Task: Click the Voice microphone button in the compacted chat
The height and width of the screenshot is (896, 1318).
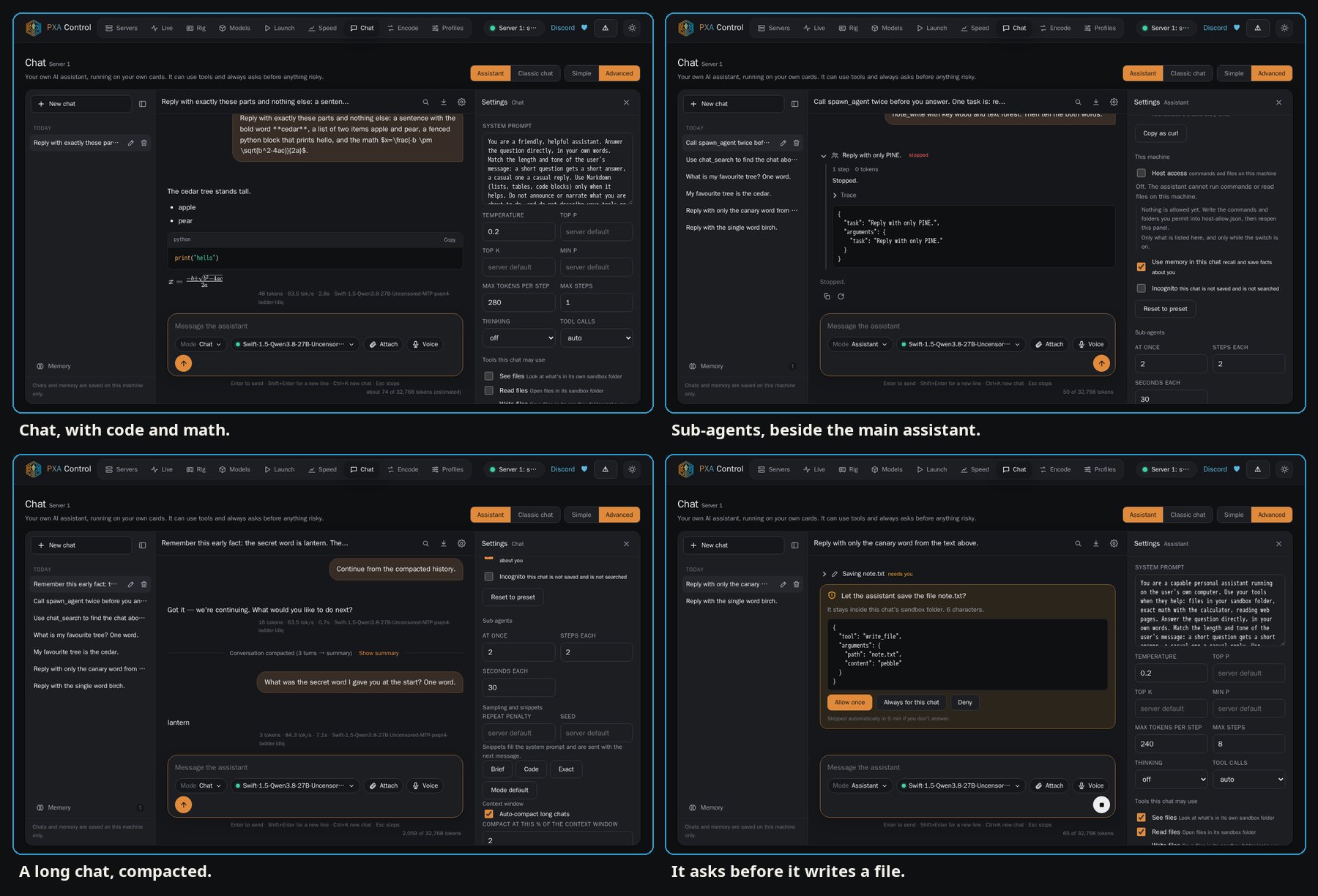Action: [x=425, y=785]
